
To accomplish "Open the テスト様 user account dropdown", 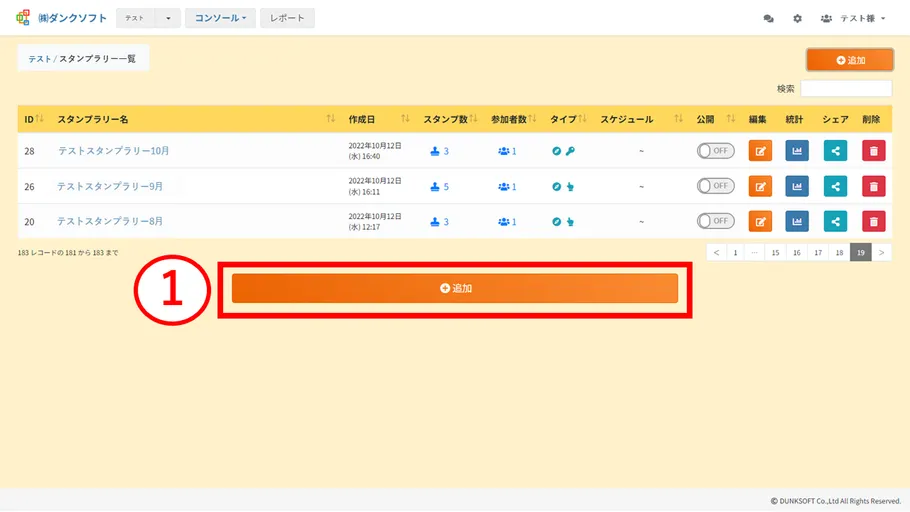I will click(853, 19).
